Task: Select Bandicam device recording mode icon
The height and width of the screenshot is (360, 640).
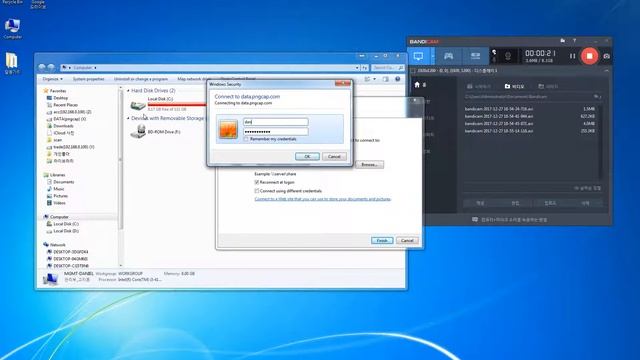Action: 475,56
